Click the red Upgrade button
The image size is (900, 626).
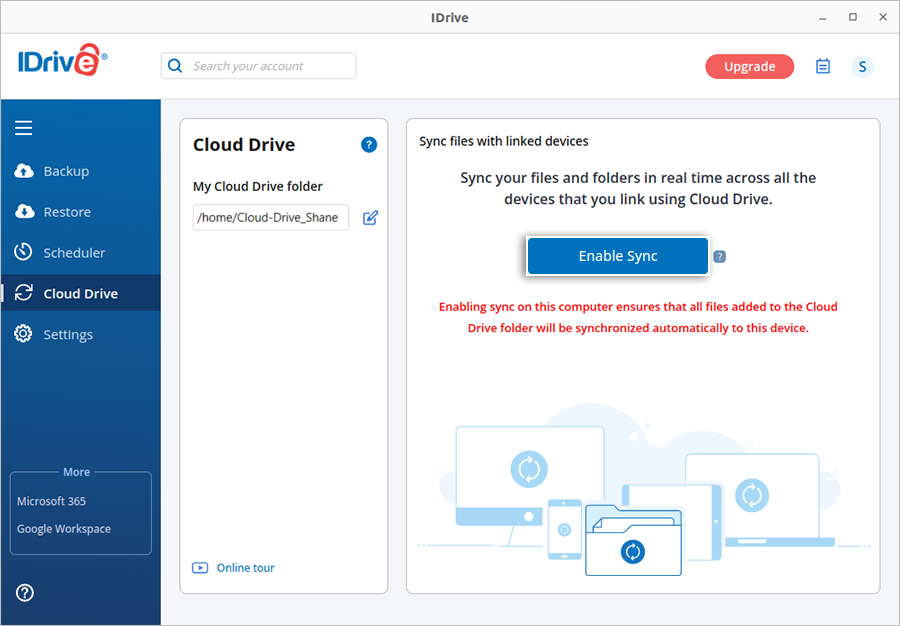pyautogui.click(x=749, y=67)
